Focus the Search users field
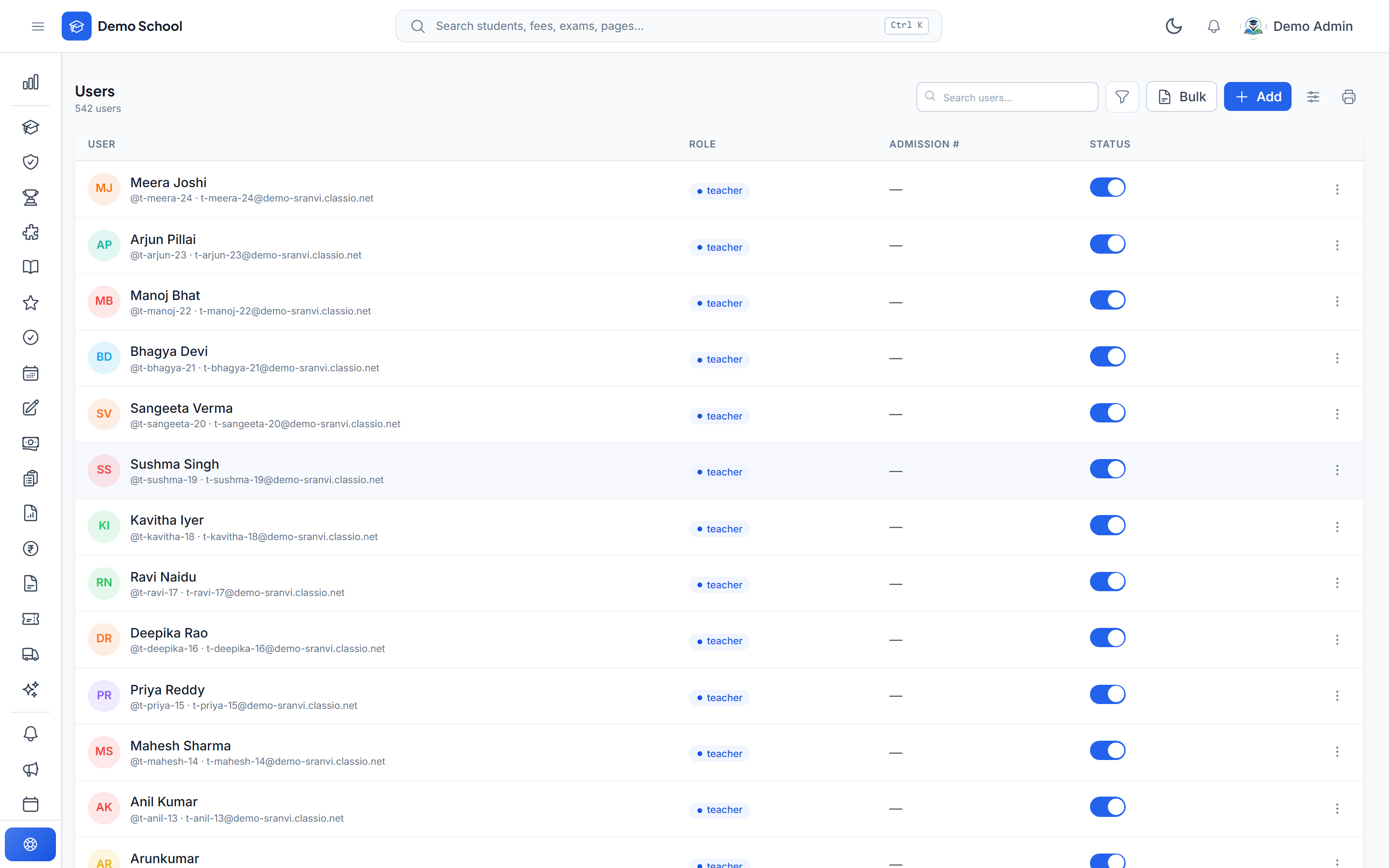Screen dimensions: 1389x868 [x=1008, y=97]
